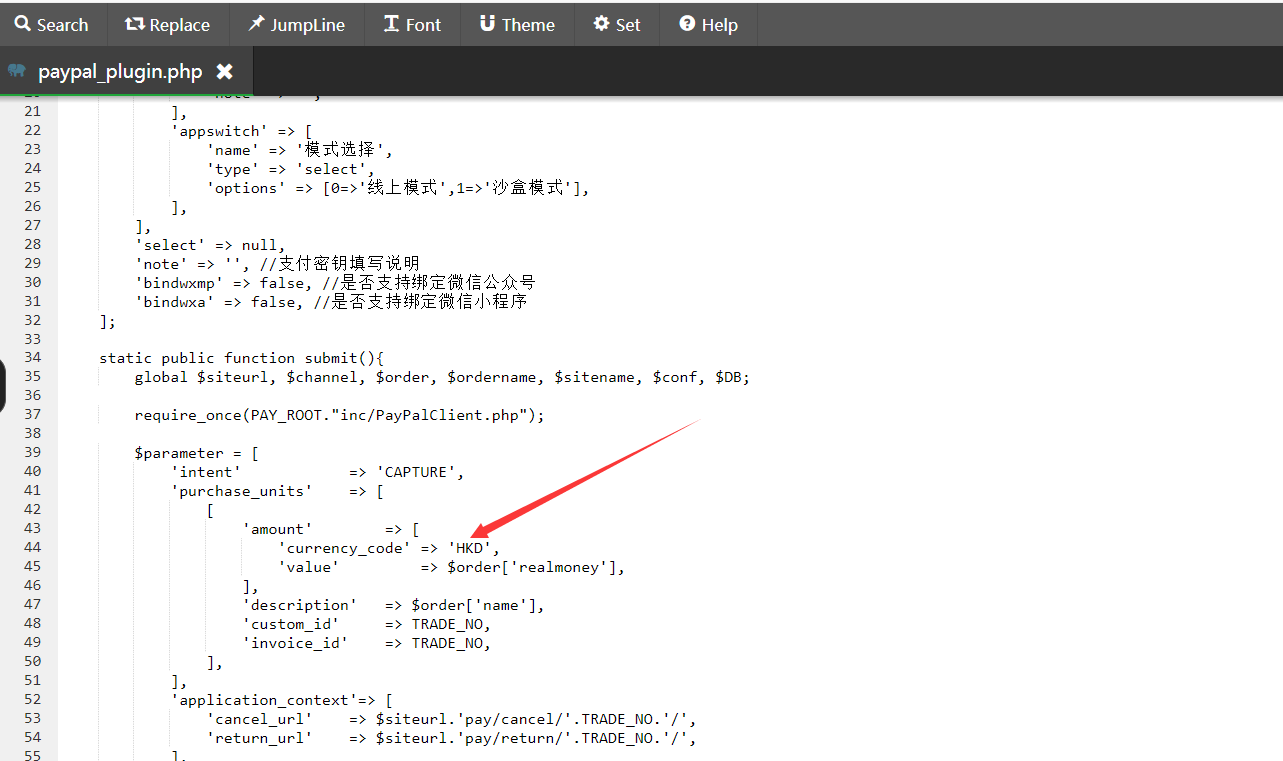Open the Help menu
Viewport: 1283px width, 761px height.
point(708,25)
